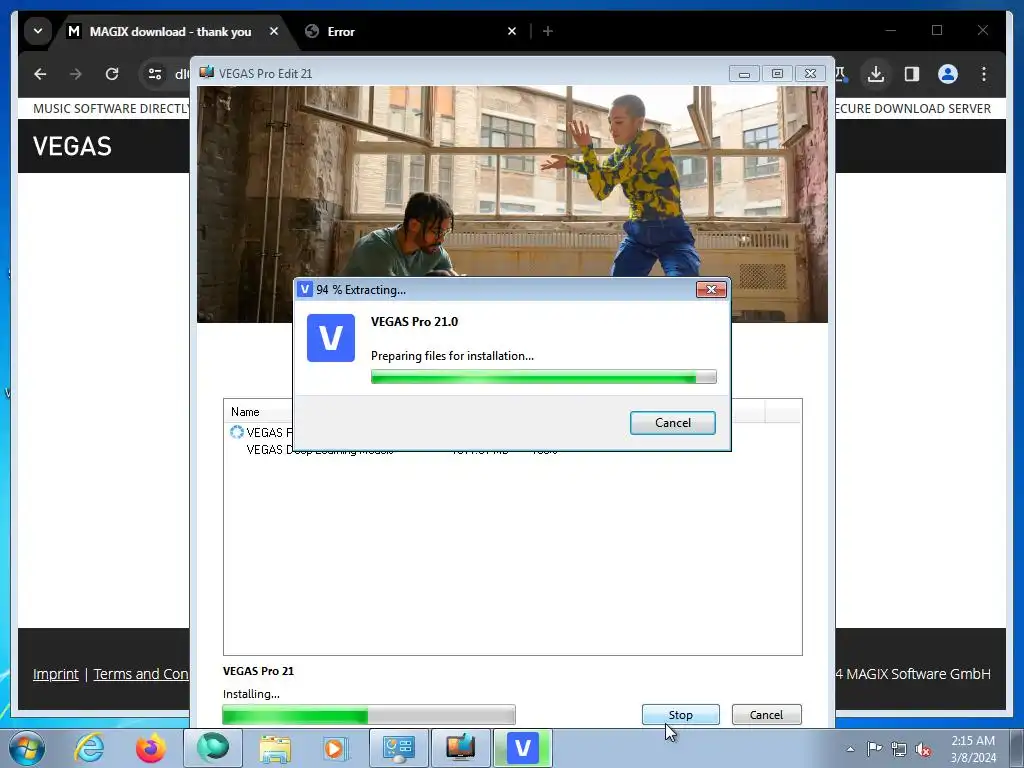Open the tab search dropdown in Chrome
This screenshot has width=1024, height=768.
tap(38, 31)
